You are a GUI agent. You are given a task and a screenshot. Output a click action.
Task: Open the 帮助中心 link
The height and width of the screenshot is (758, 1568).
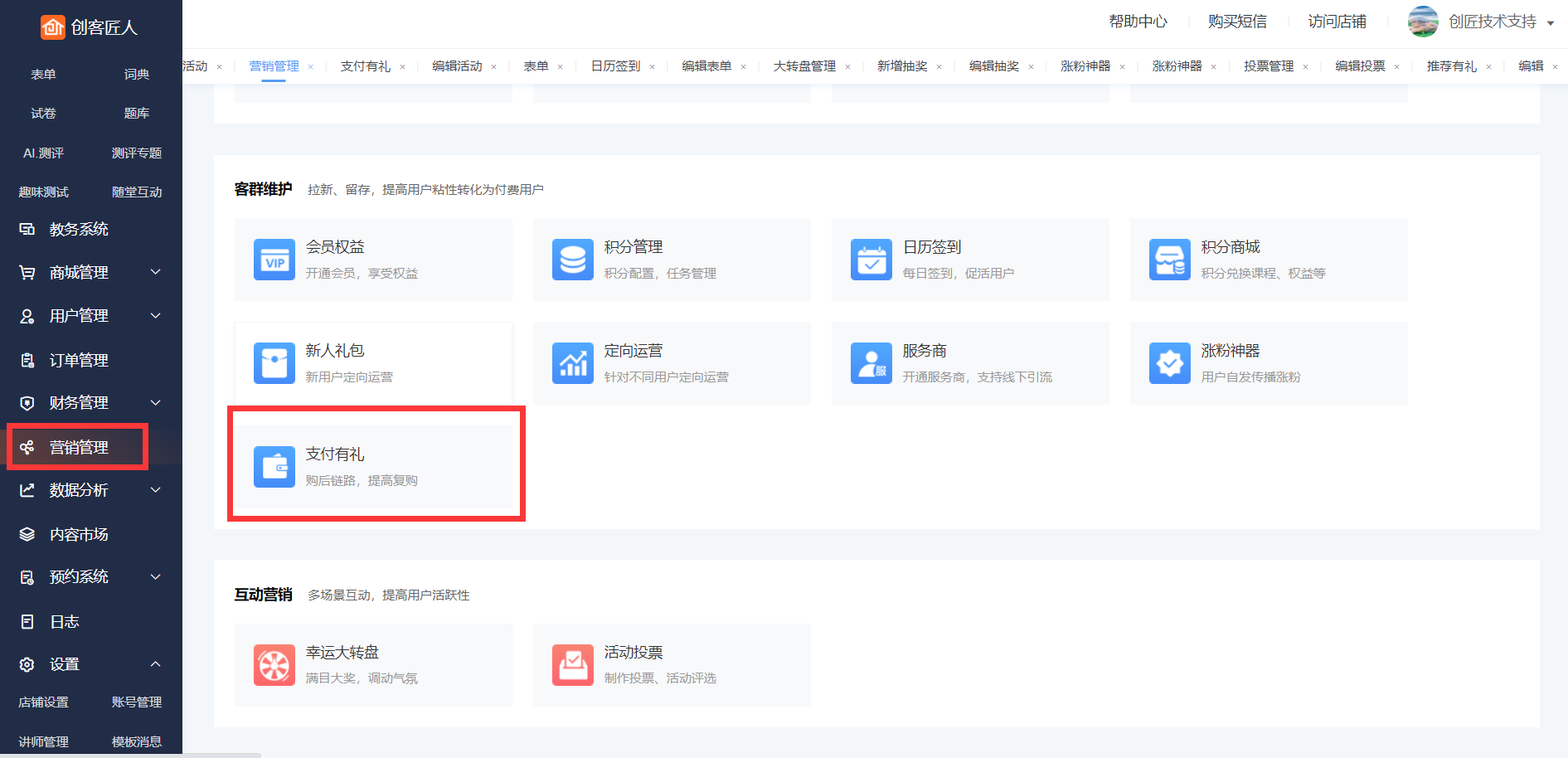click(1138, 22)
